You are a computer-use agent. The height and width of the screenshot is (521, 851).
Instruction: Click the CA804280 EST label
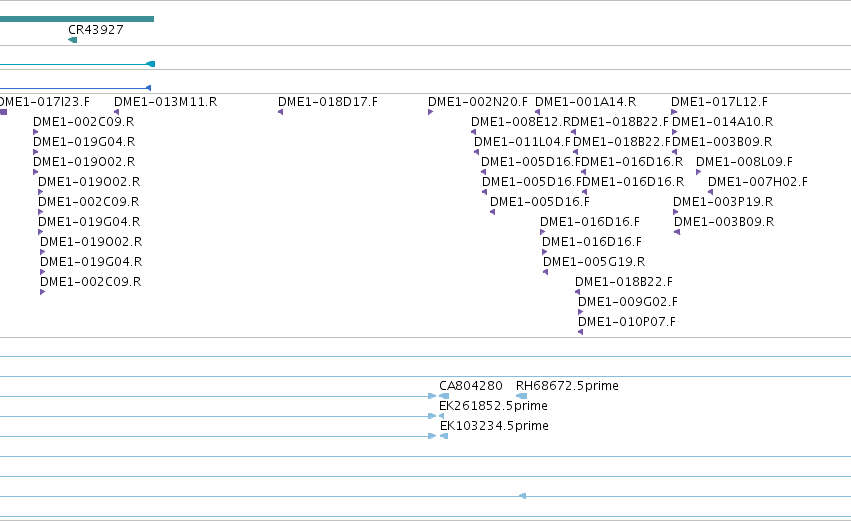click(471, 386)
